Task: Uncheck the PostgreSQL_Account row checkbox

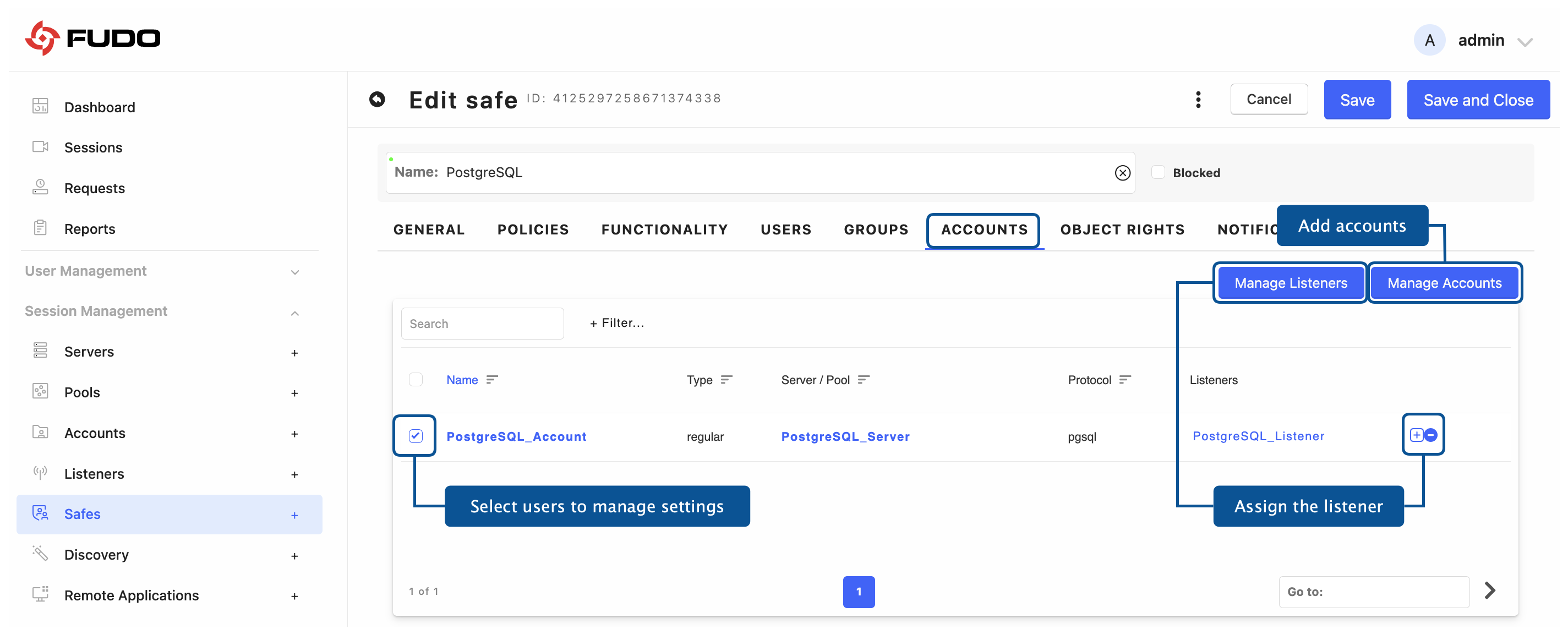Action: tap(415, 436)
